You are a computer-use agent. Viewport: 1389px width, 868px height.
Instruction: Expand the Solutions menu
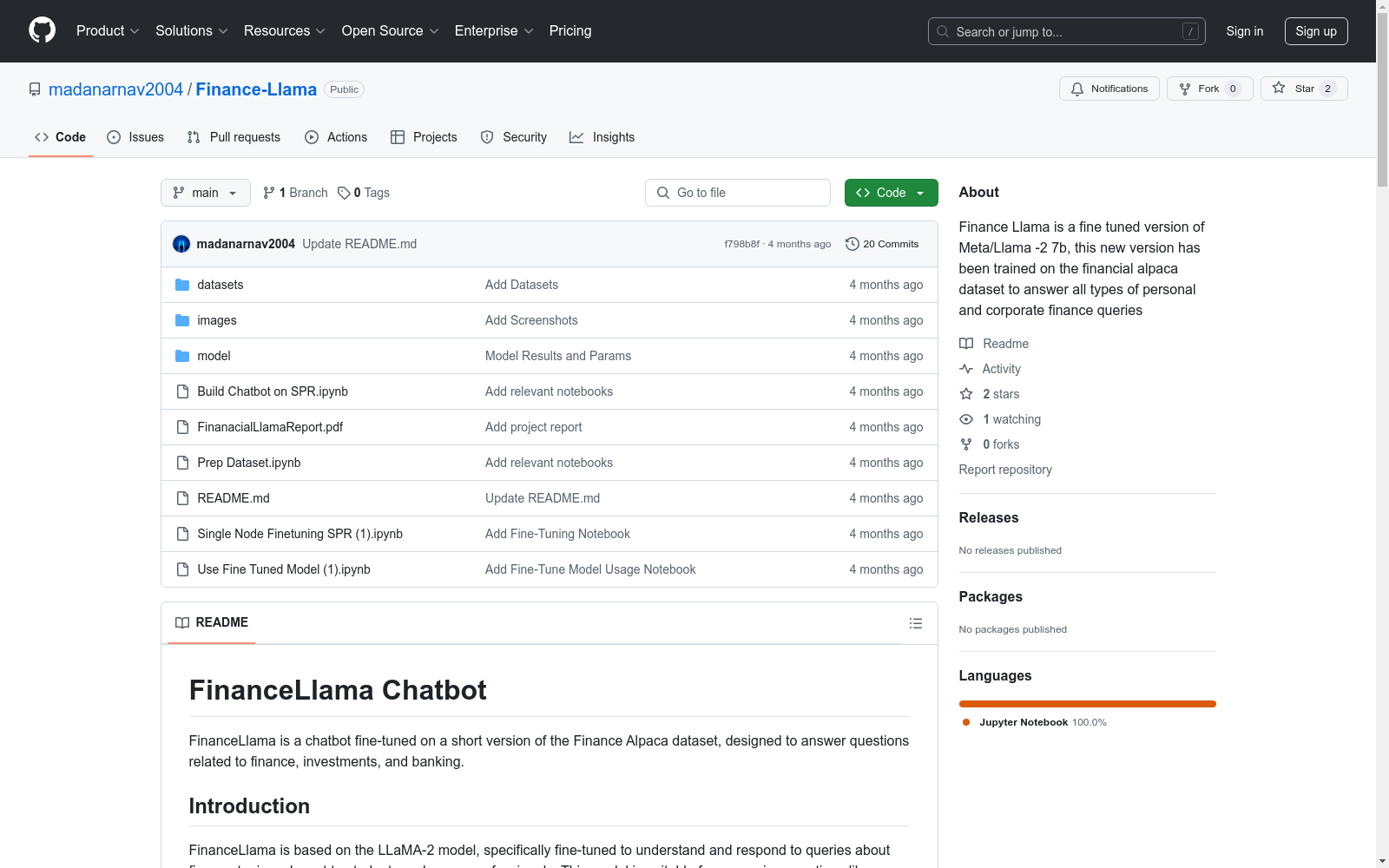[x=192, y=31]
